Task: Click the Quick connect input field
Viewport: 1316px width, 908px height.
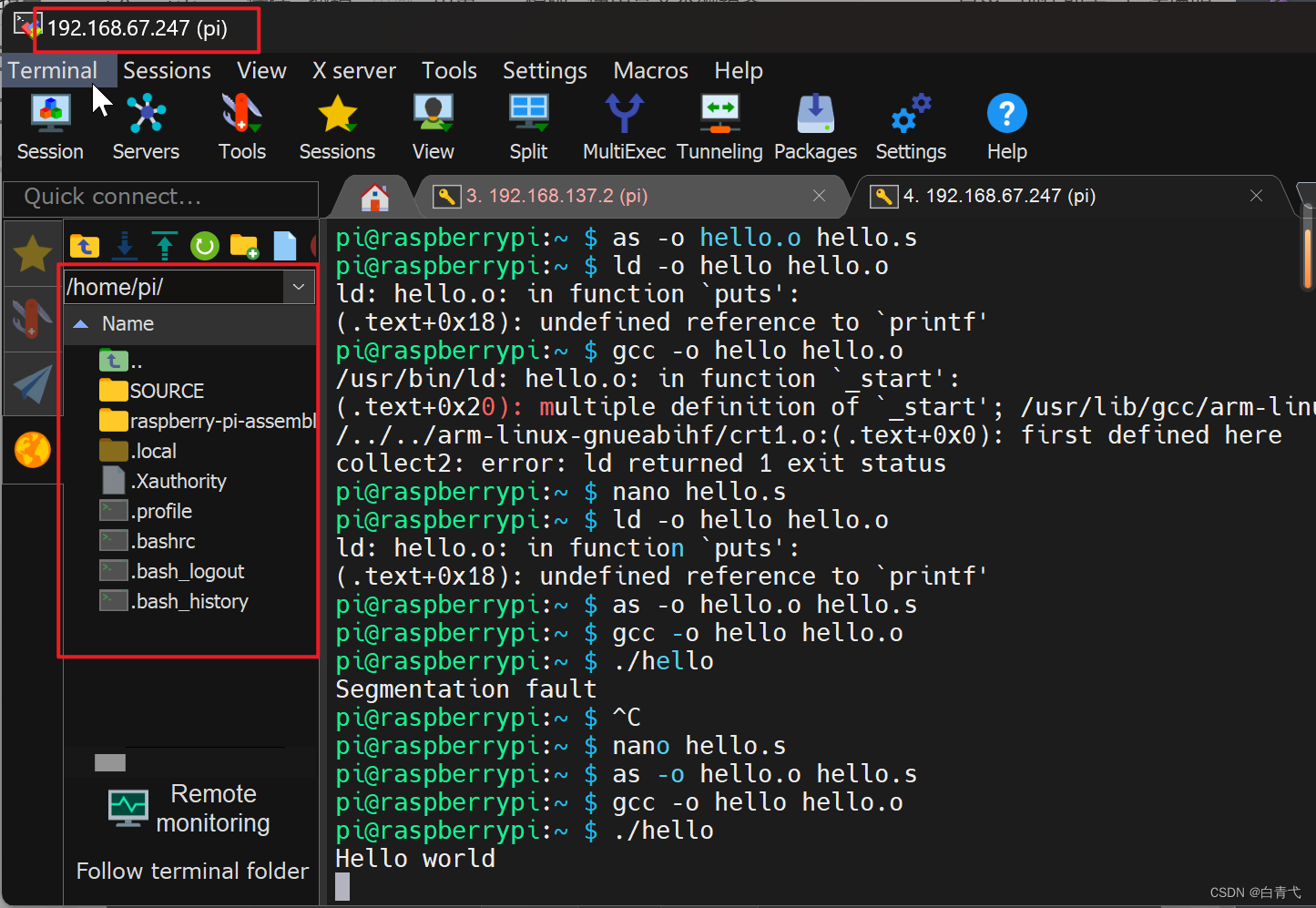Action: click(160, 197)
